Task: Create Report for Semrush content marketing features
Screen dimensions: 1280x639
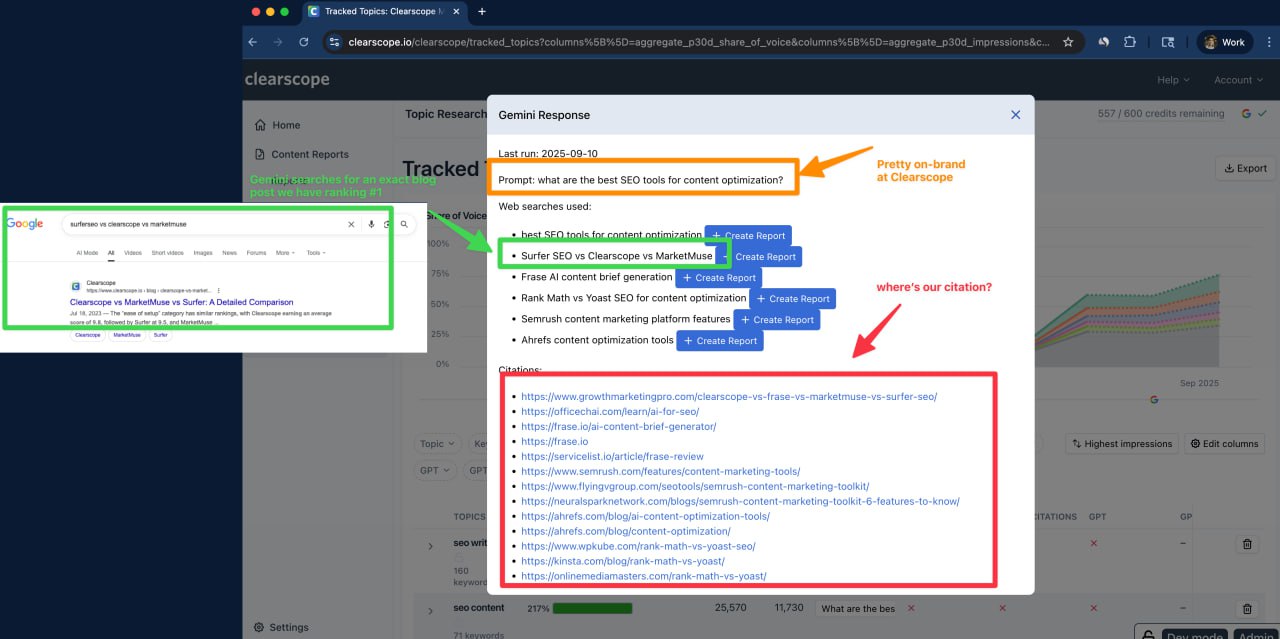Action: coord(777,320)
